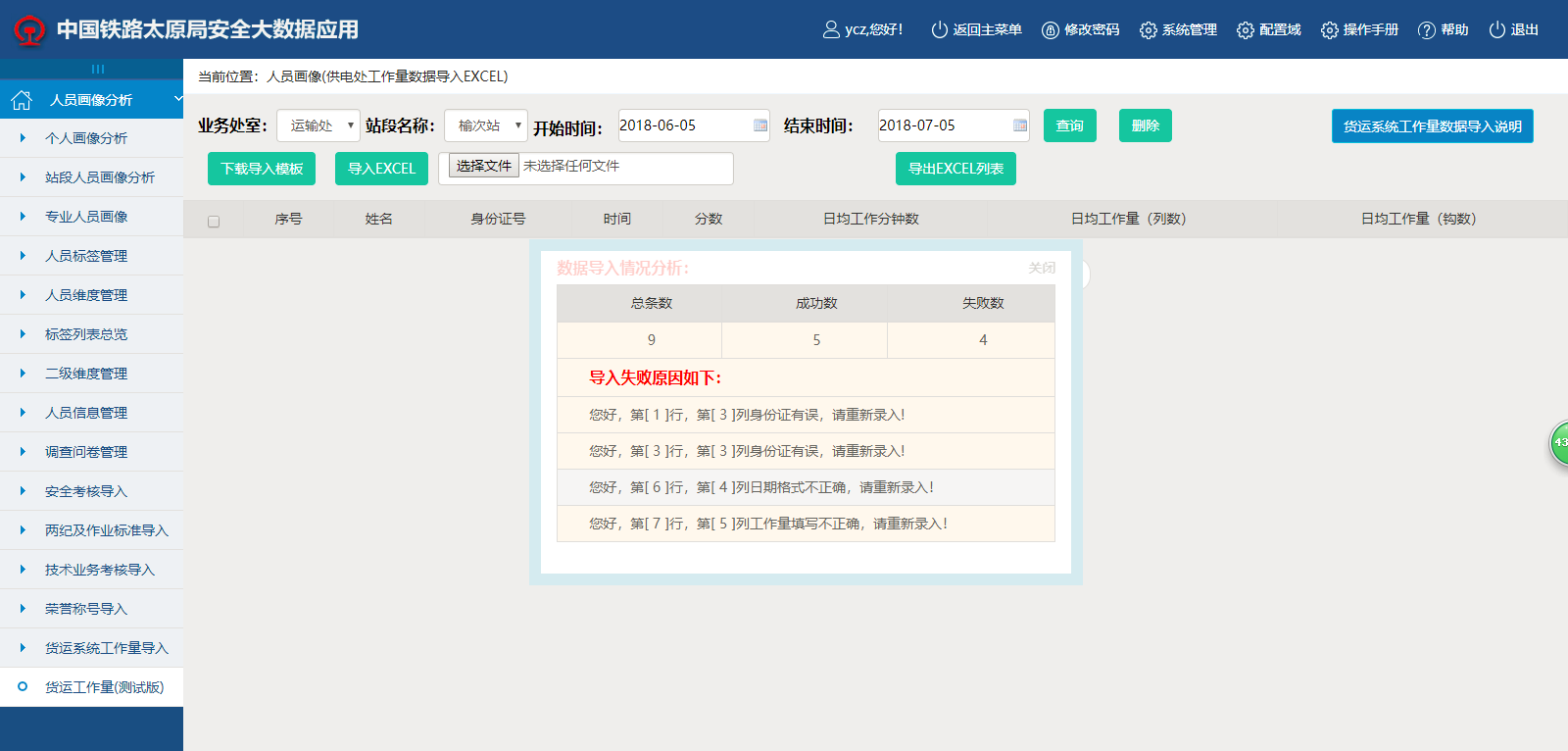This screenshot has width=1568, height=751.
Task: Close the import analysis dialog via 关闭
Action: tap(1042, 268)
